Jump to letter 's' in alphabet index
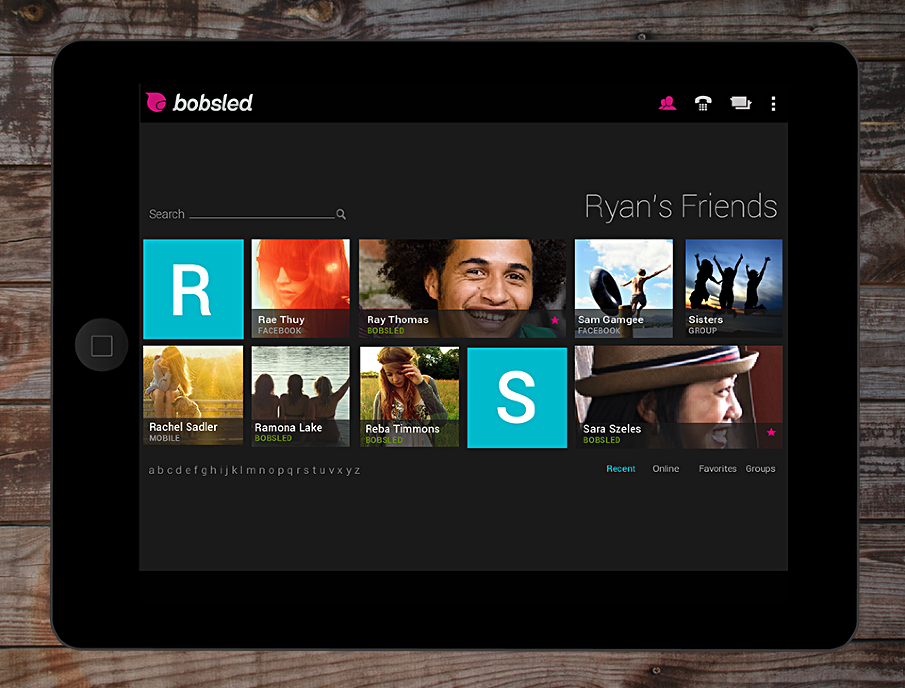The height and width of the screenshot is (688, 905). coord(306,470)
